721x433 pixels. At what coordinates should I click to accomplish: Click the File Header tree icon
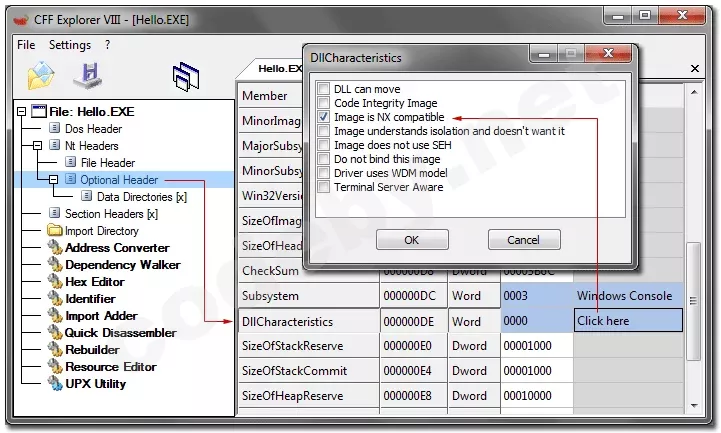70,162
